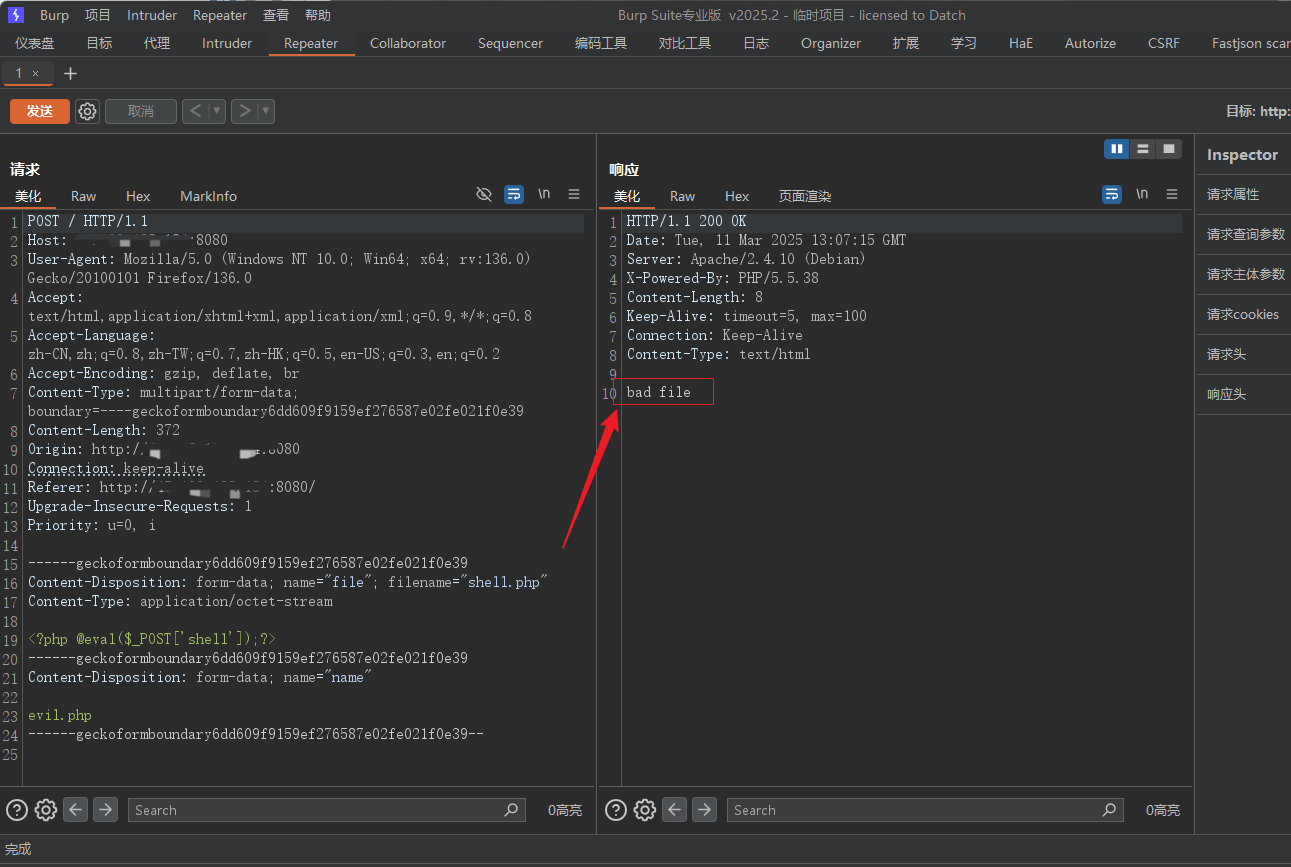Click 'bad file' response body text
This screenshot has width=1291, height=867.
[659, 392]
